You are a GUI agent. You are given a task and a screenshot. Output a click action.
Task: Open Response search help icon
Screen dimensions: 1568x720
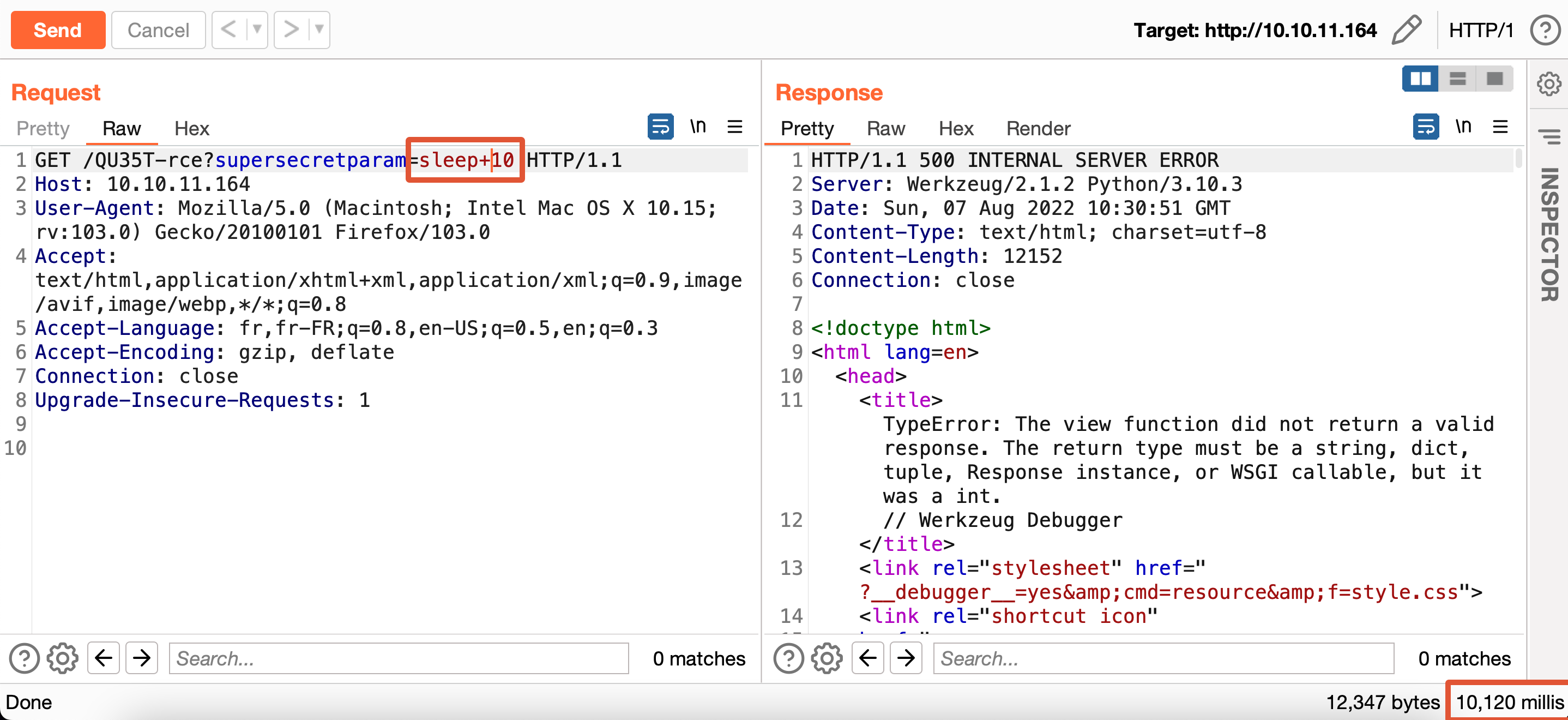789,658
